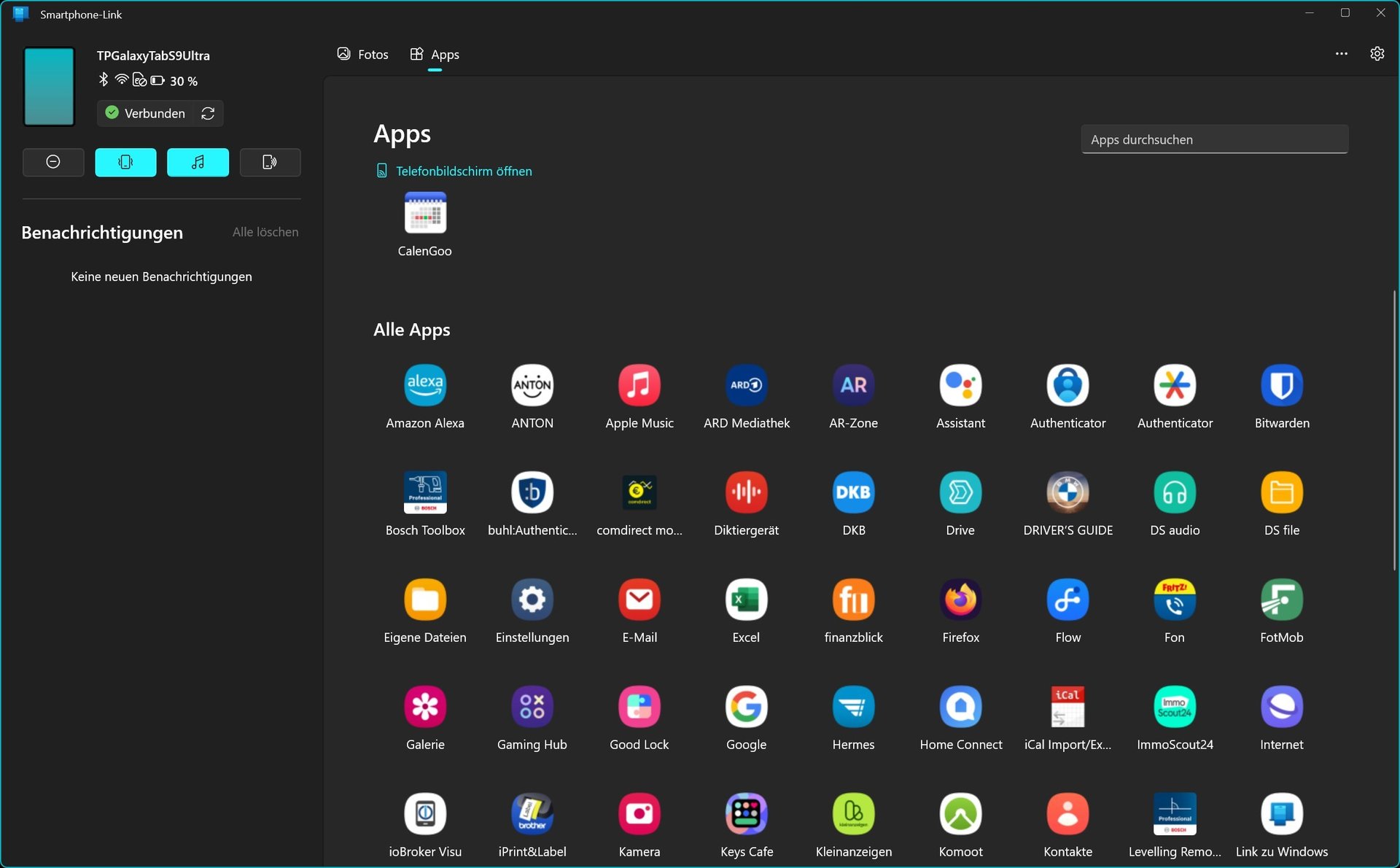The image size is (1400, 868).
Task: Select the Apps tab
Action: (435, 54)
